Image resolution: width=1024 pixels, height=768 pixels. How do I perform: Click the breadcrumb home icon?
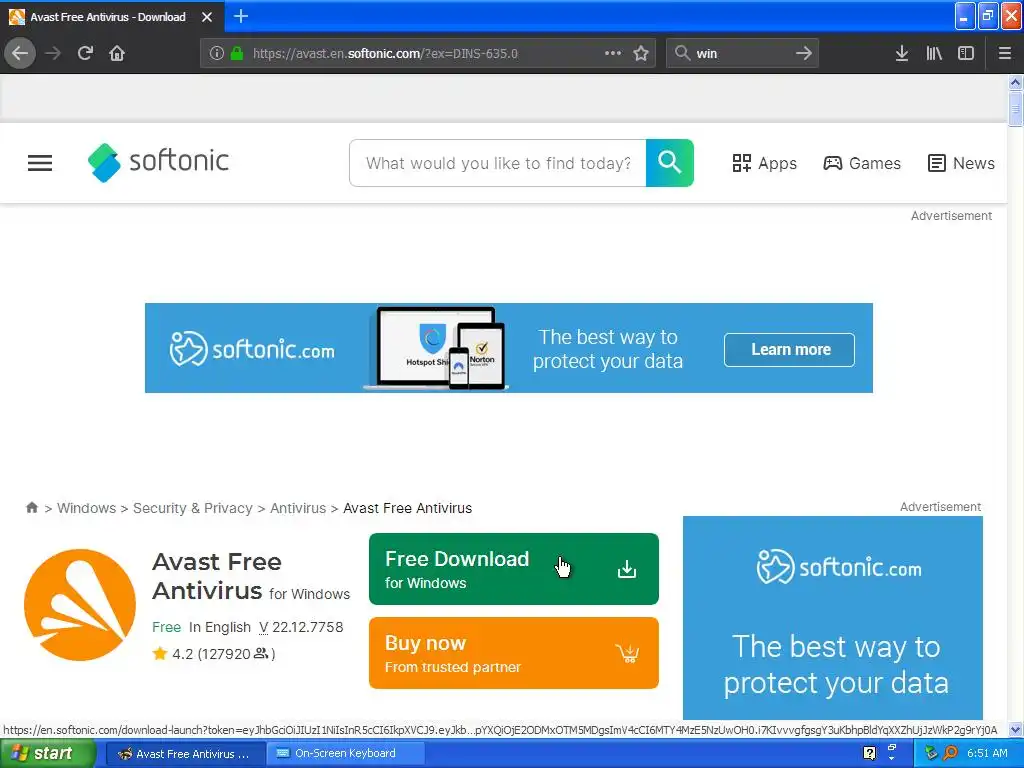point(31,507)
